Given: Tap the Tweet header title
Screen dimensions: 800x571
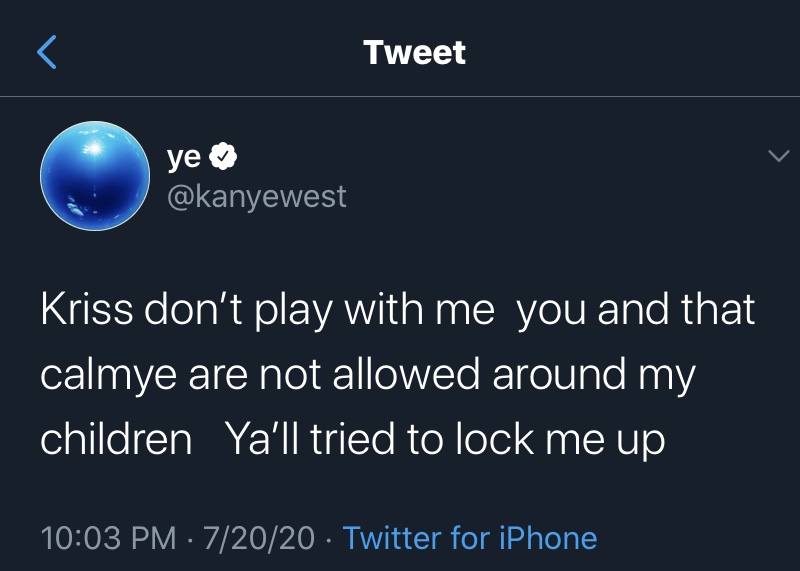Looking at the screenshot, I should pos(414,52).
